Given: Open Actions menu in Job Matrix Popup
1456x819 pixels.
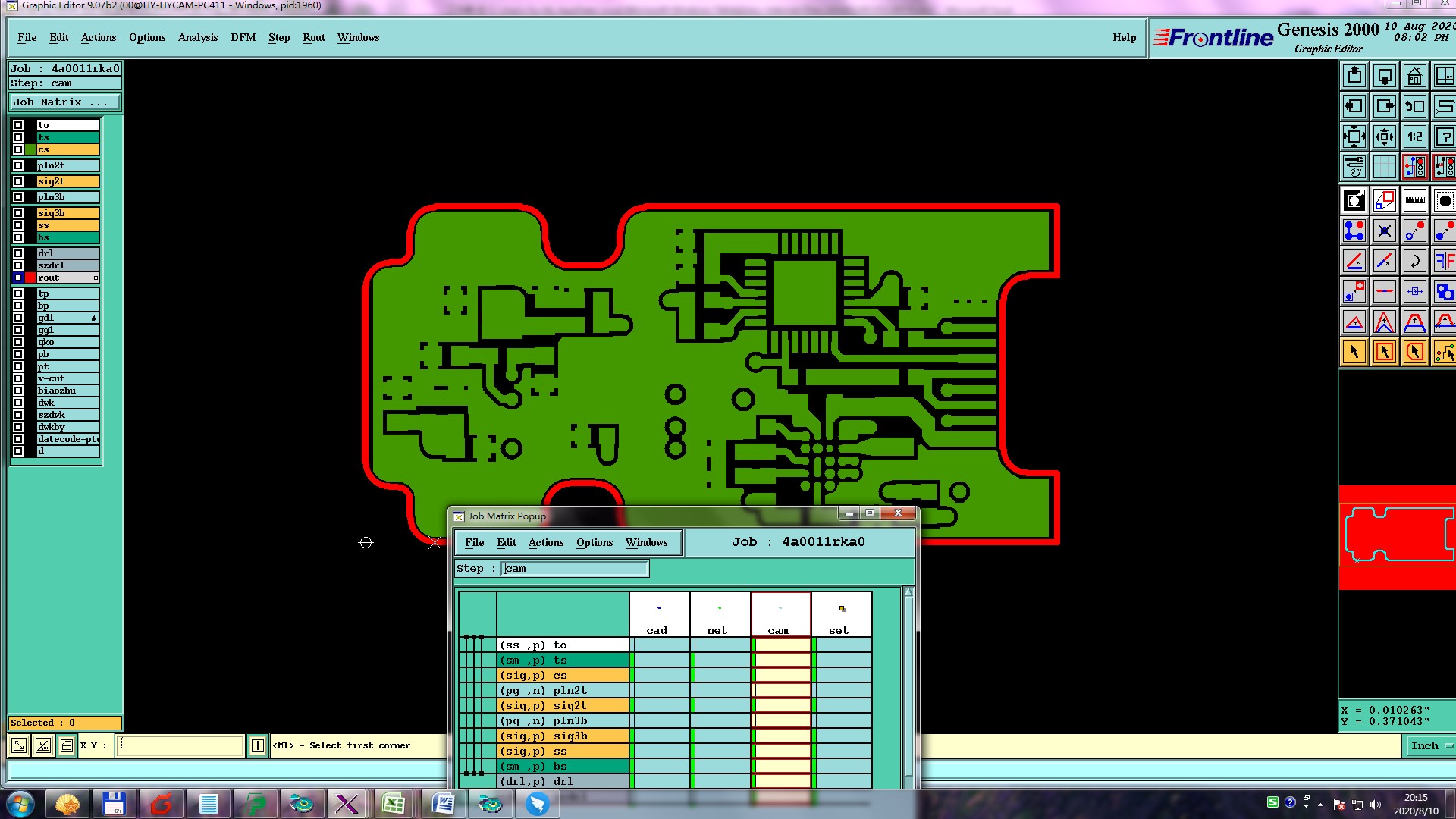Looking at the screenshot, I should click(545, 542).
